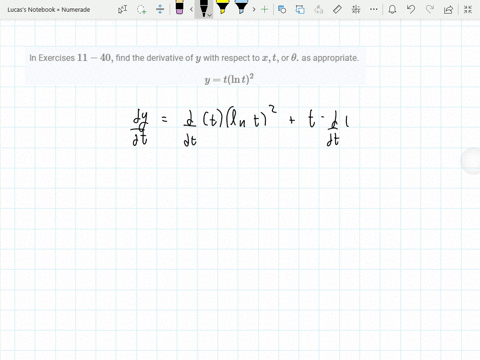Screen dimensions: 480x360
Task: Select the Lasso select tool
Action: click(x=142, y=9)
